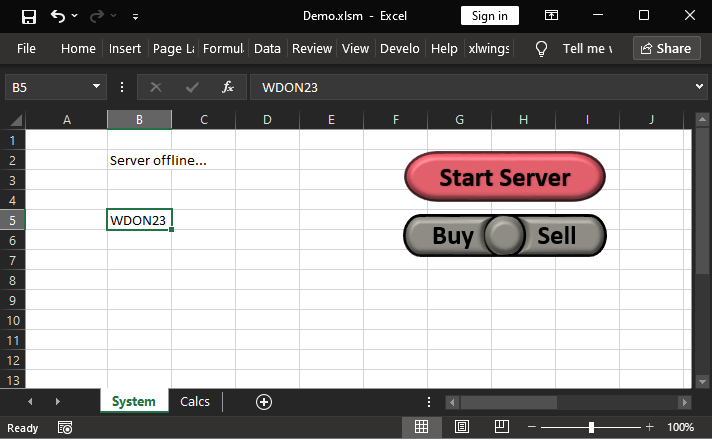This screenshot has height=439, width=712.
Task: Click the Undo arrow icon
Action: click(58, 16)
